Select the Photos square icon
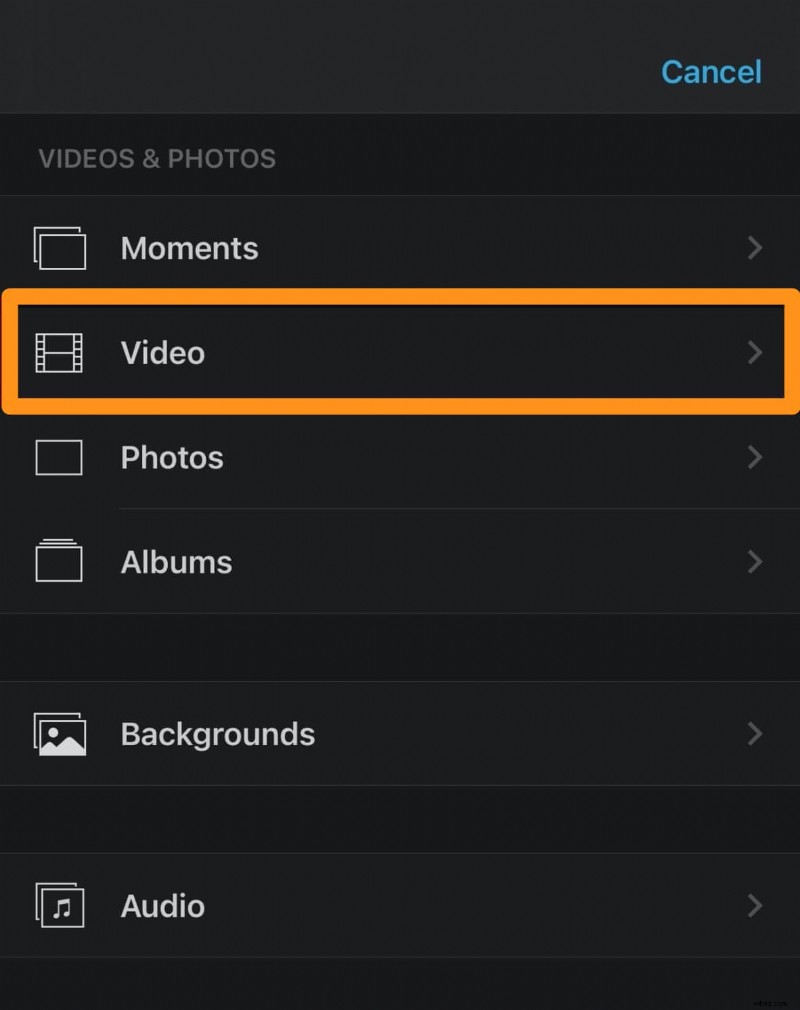 (x=60, y=457)
